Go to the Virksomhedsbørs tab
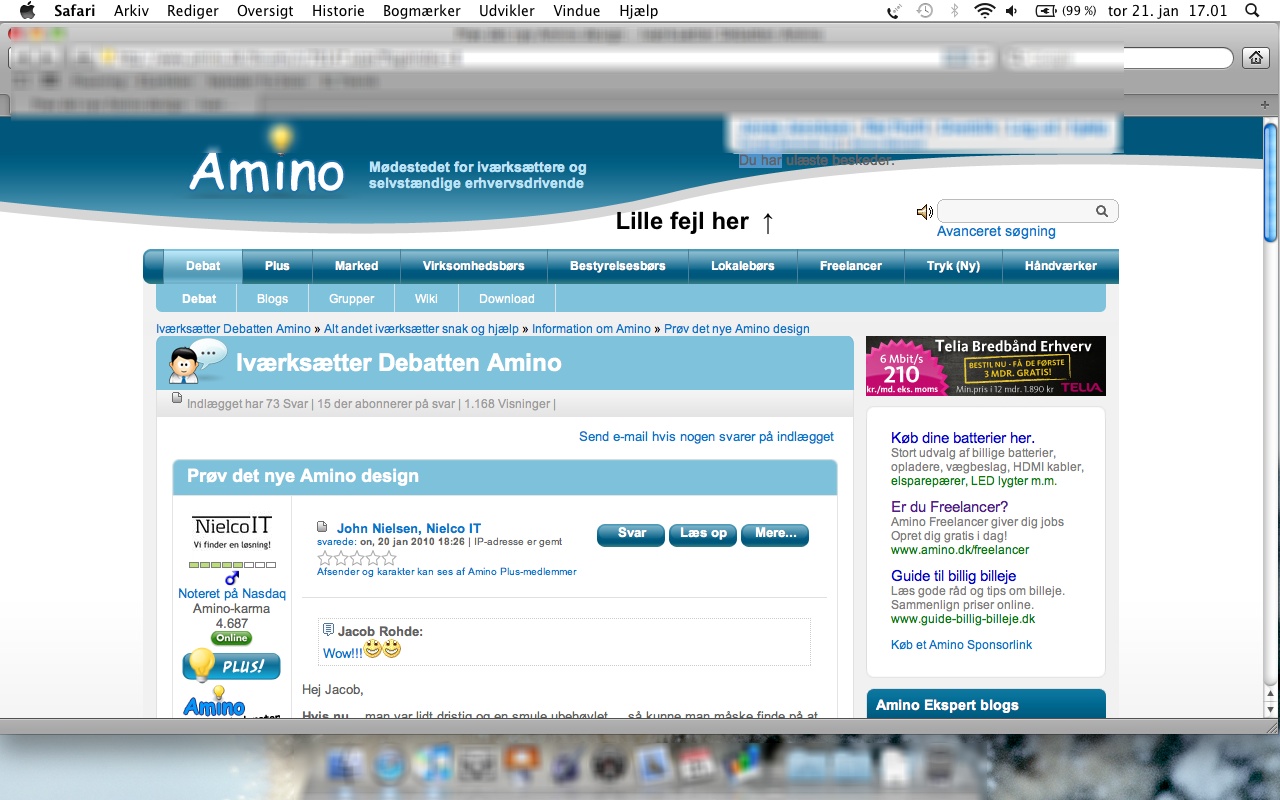 pyautogui.click(x=474, y=266)
